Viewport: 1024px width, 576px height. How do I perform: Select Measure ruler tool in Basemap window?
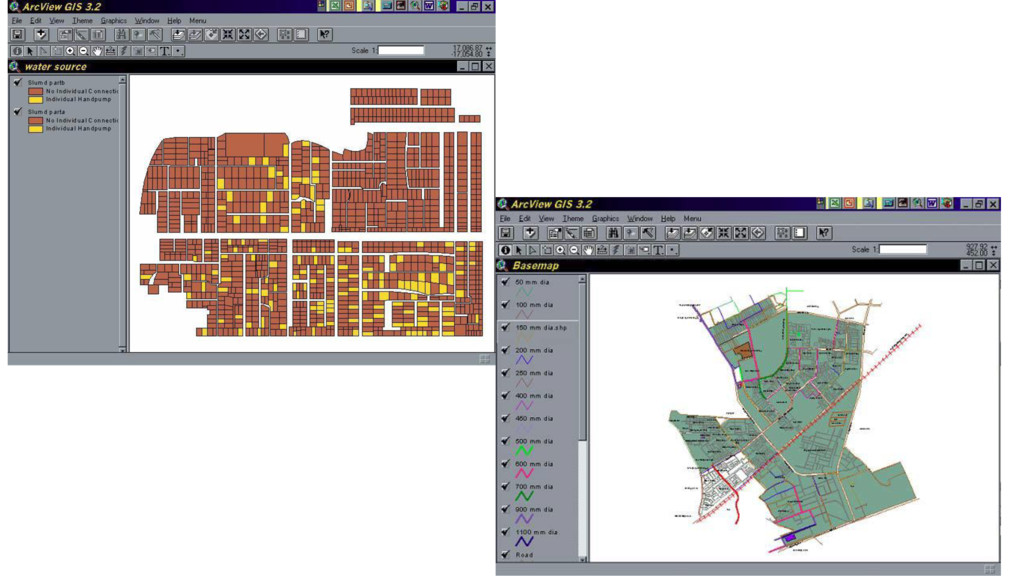[x=602, y=250]
